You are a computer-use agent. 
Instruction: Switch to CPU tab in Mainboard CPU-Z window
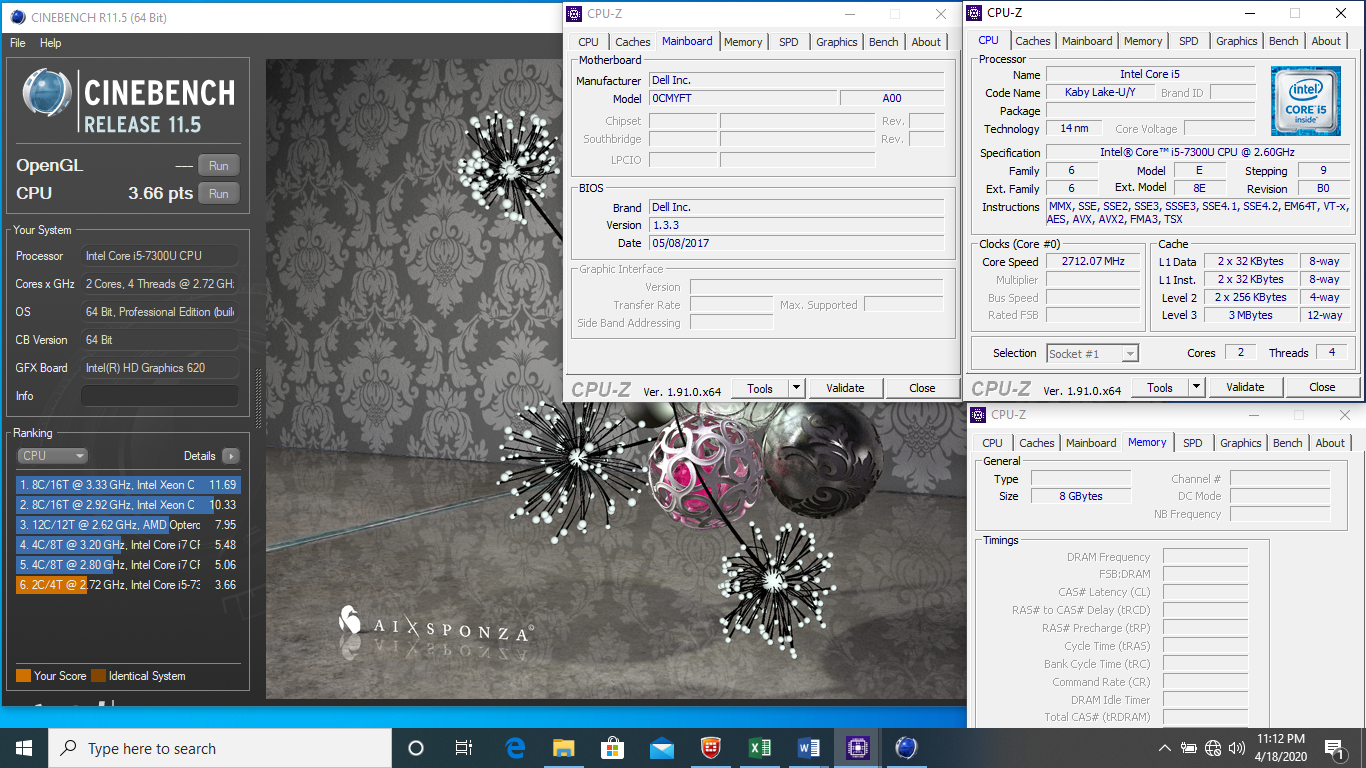click(x=589, y=42)
